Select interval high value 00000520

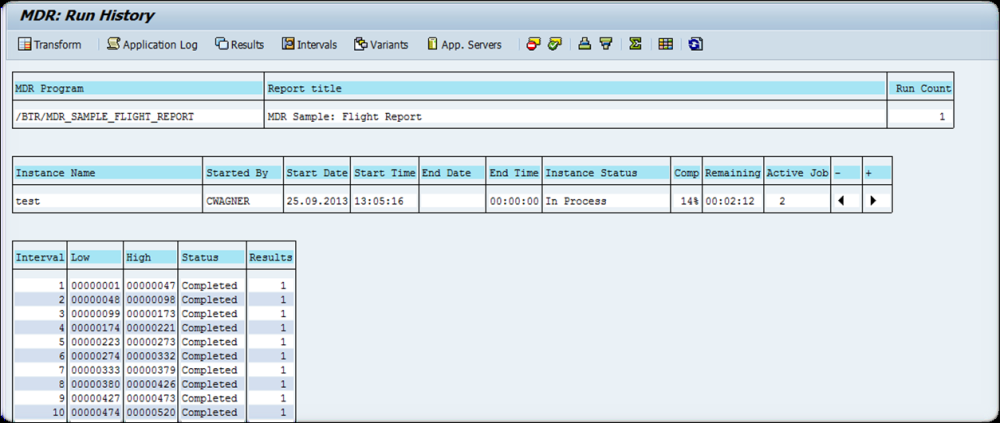(150, 412)
